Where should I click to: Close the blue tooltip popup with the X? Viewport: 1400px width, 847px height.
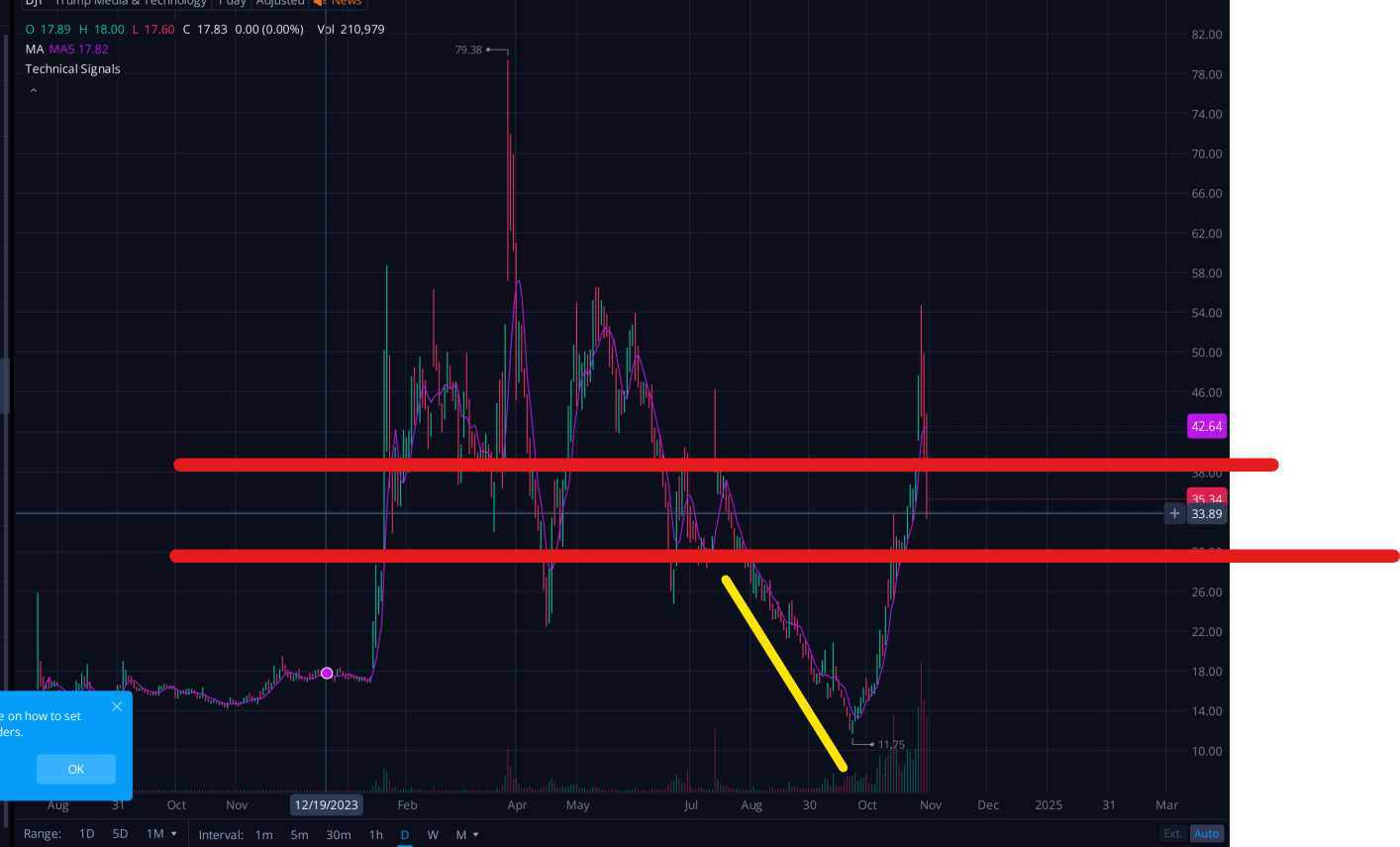117,706
